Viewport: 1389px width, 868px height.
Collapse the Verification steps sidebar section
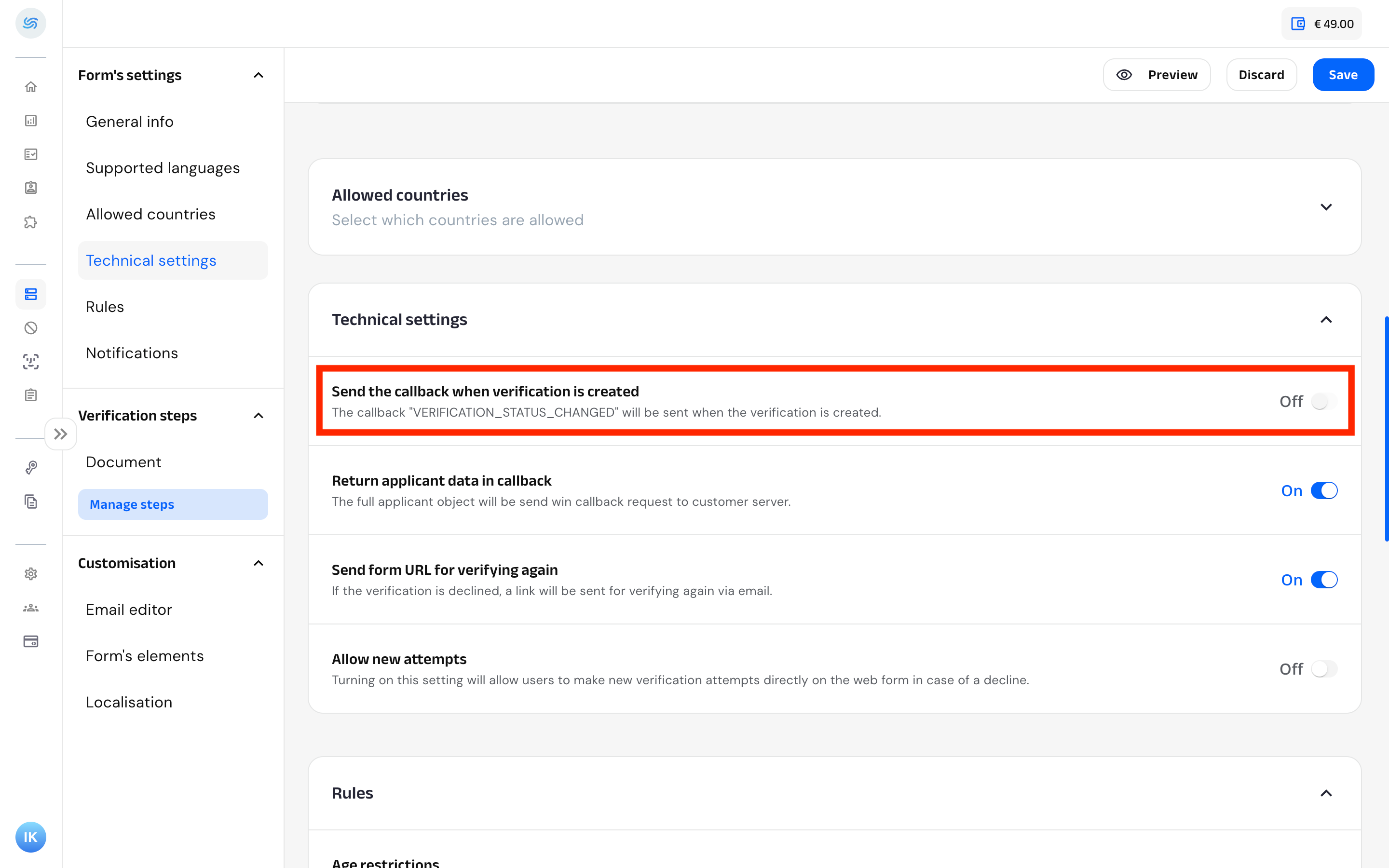[x=259, y=416]
